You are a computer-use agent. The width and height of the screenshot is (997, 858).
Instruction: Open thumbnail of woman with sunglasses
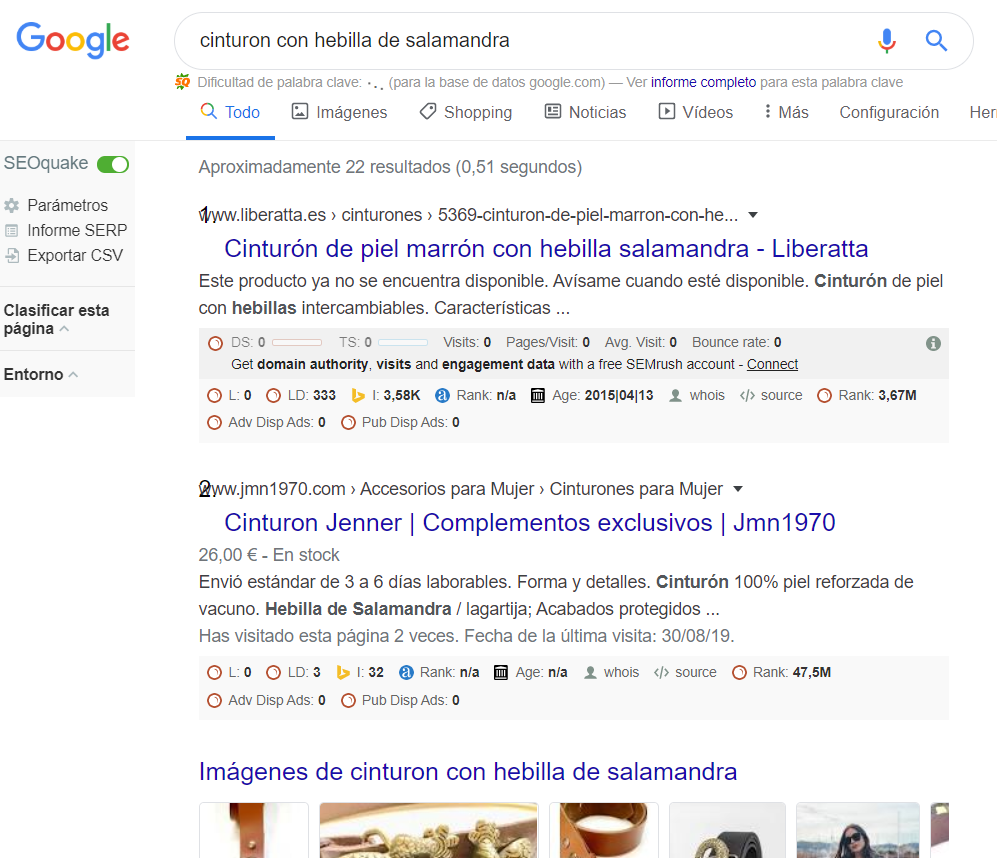click(x=858, y=830)
